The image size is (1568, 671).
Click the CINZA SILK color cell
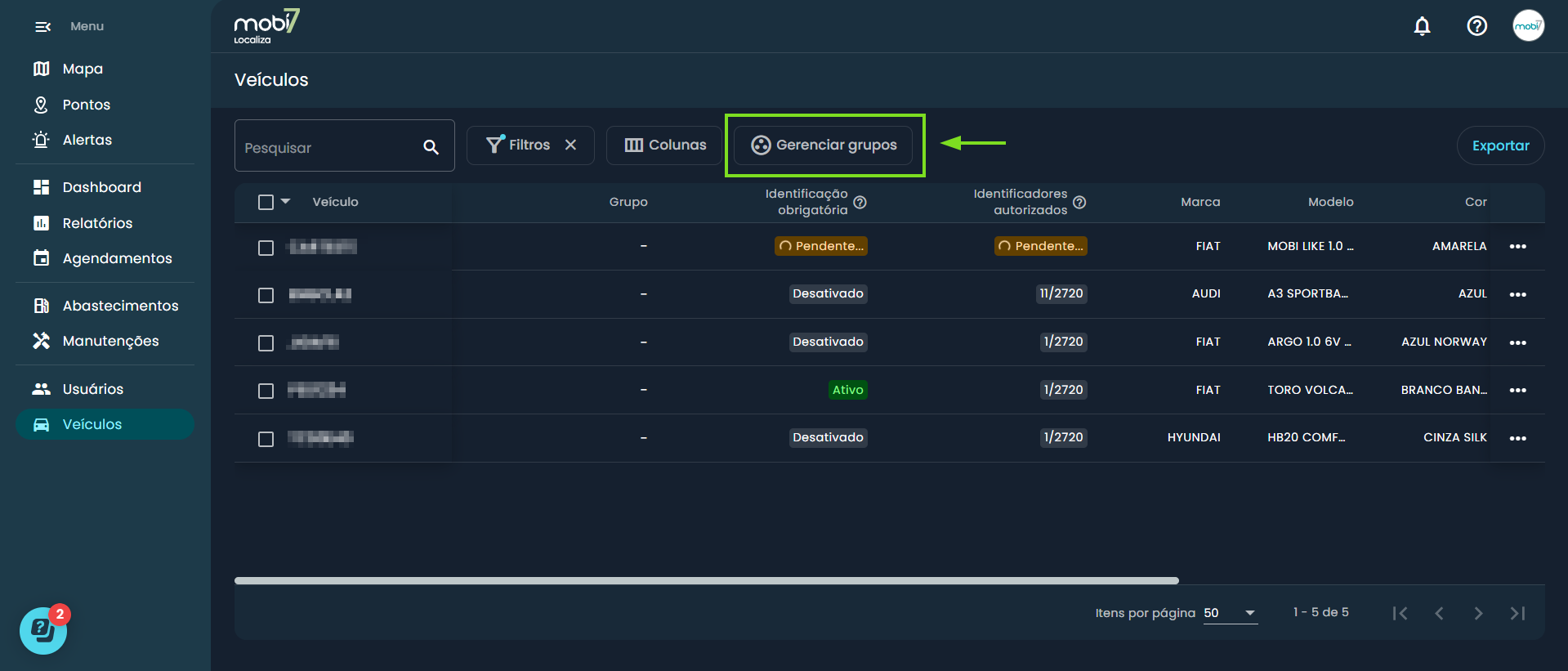tap(1455, 437)
